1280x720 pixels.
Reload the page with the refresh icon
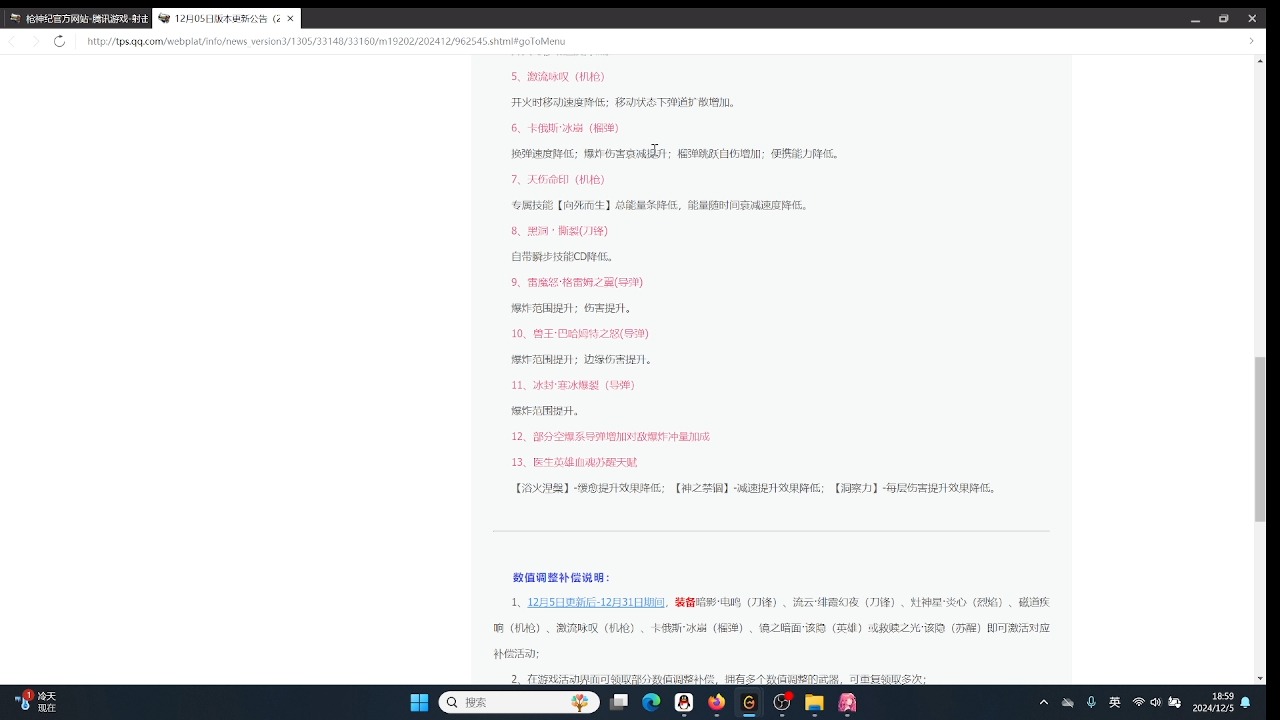point(59,41)
